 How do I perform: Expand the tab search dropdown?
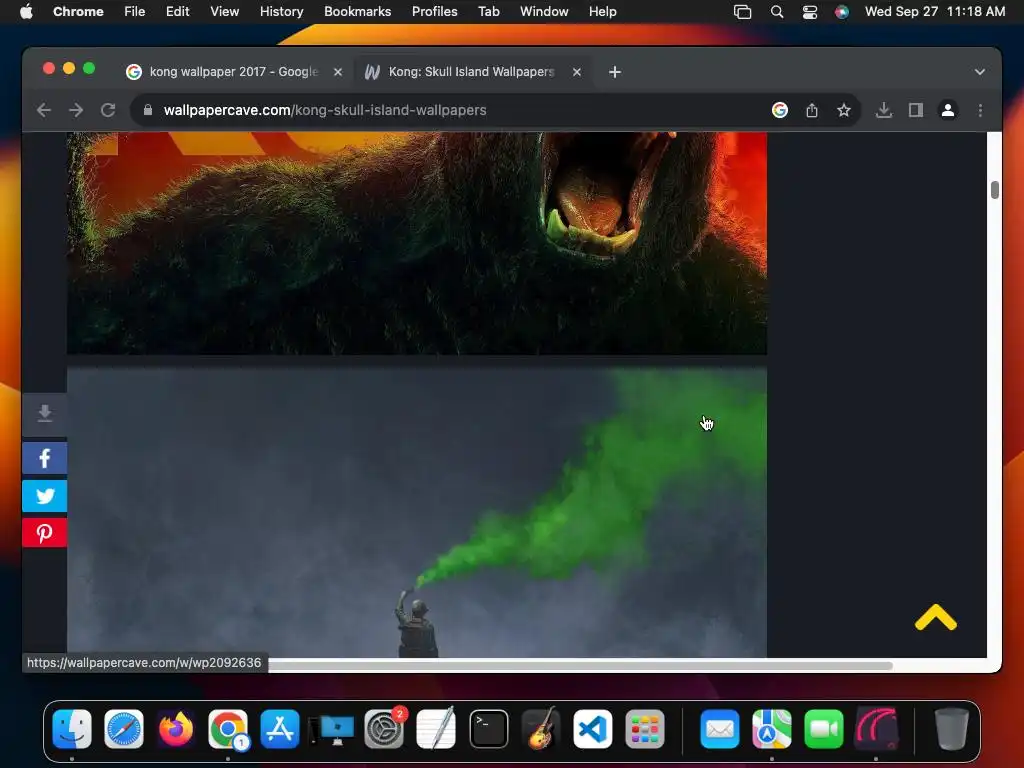tap(980, 72)
